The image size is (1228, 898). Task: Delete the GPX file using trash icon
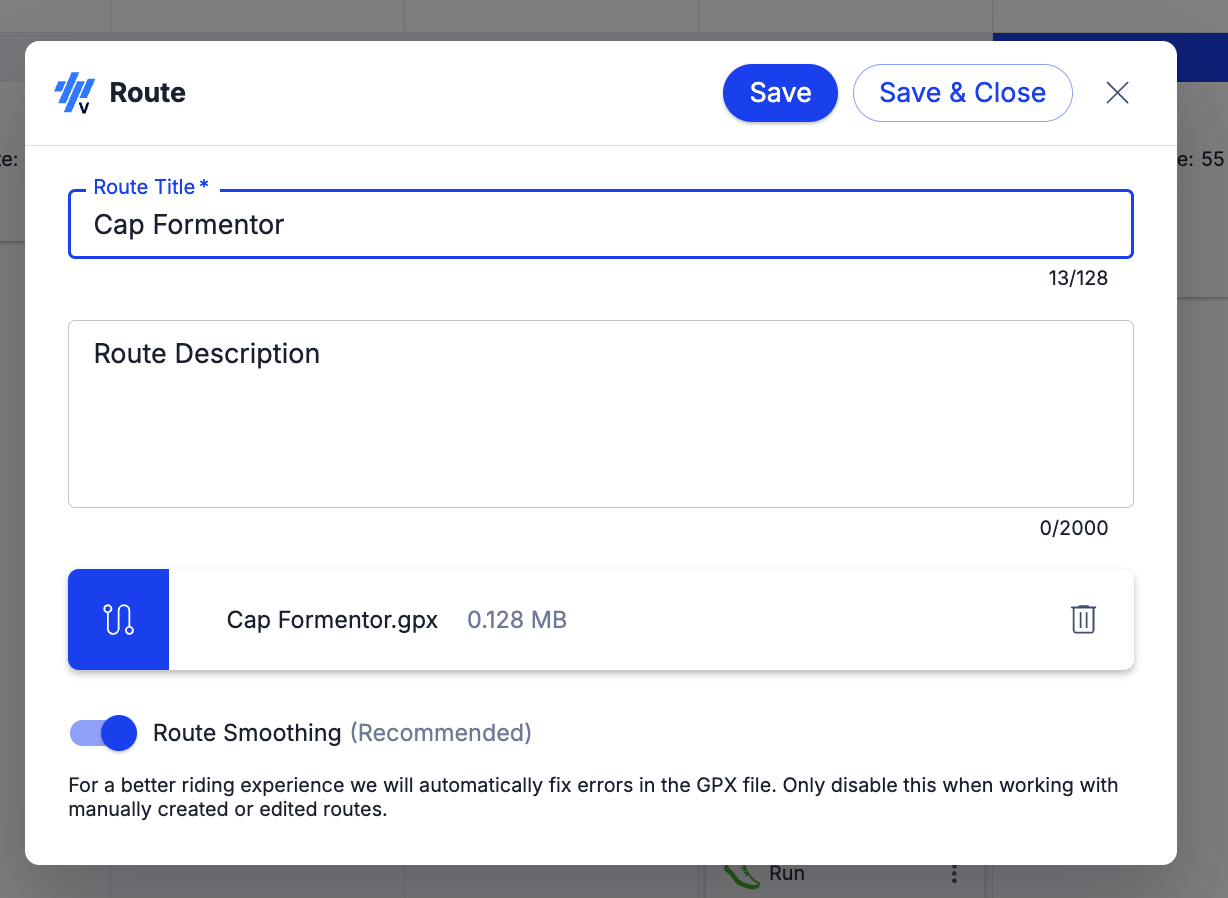point(1083,620)
